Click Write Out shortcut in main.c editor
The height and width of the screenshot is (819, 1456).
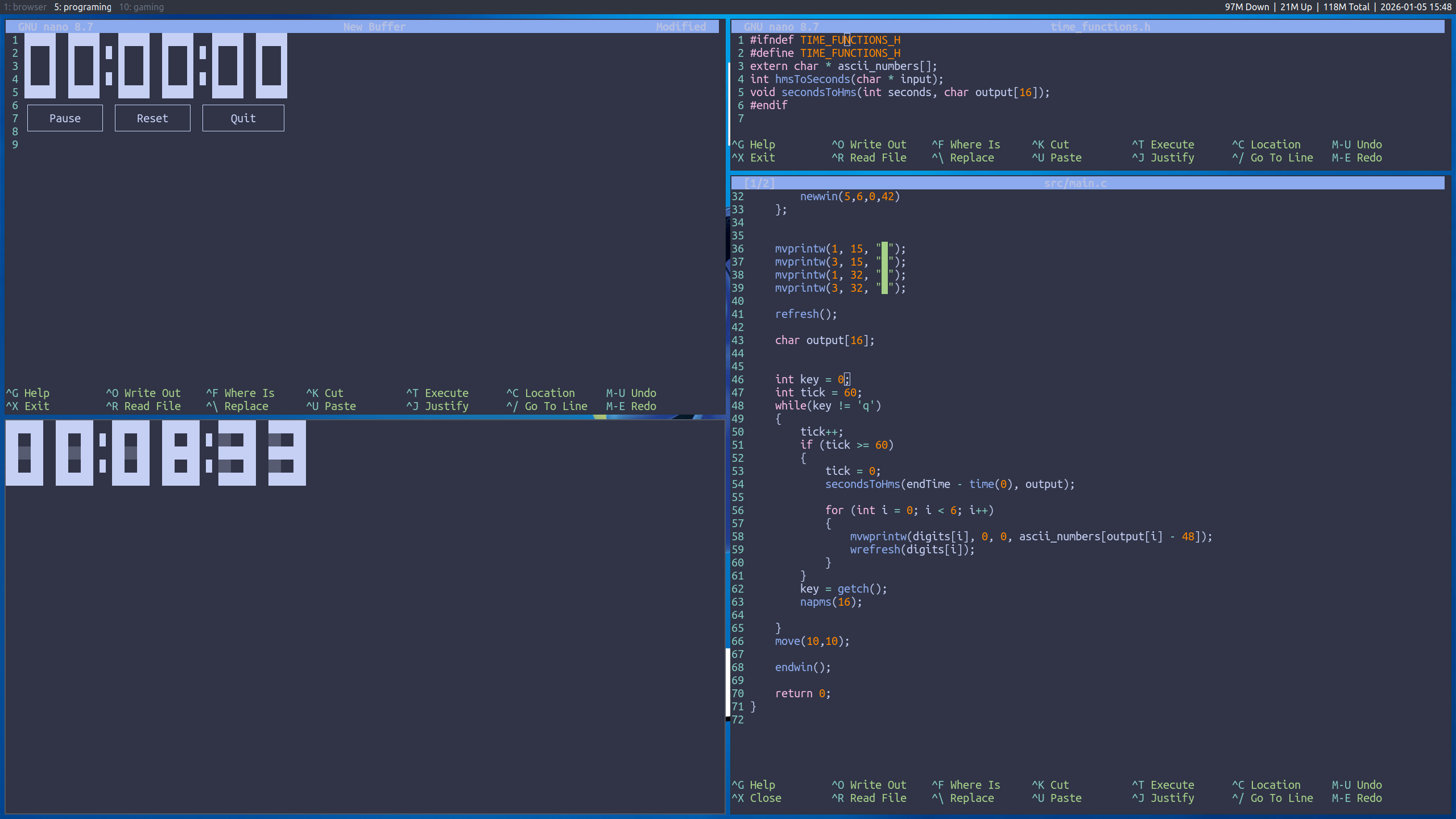click(x=869, y=785)
